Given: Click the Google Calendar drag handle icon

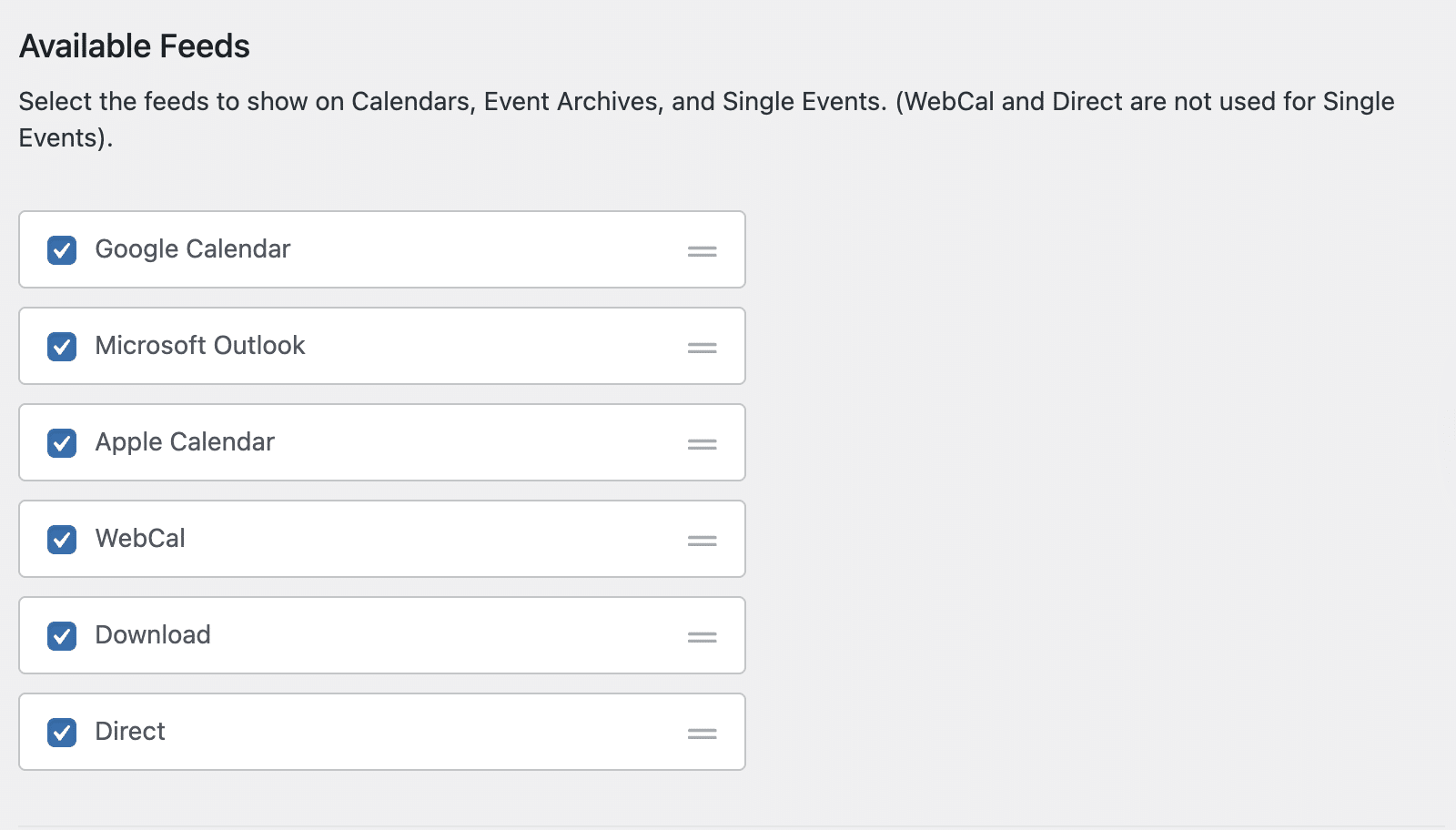Looking at the screenshot, I should tap(703, 249).
